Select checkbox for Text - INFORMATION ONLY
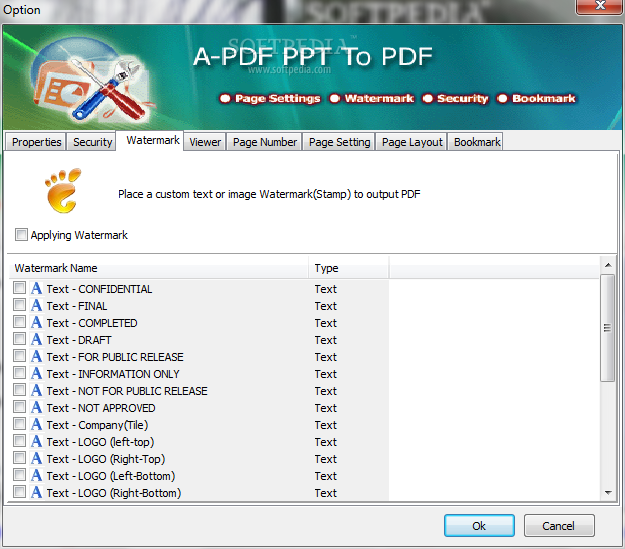Image resolution: width=625 pixels, height=549 pixels. tap(20, 373)
